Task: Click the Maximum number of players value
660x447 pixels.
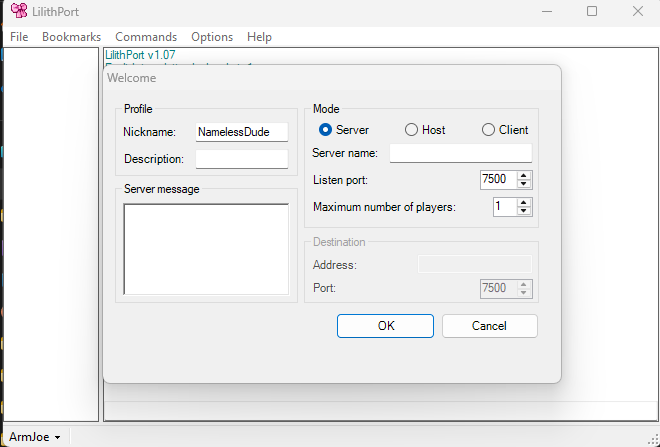Action: point(505,207)
